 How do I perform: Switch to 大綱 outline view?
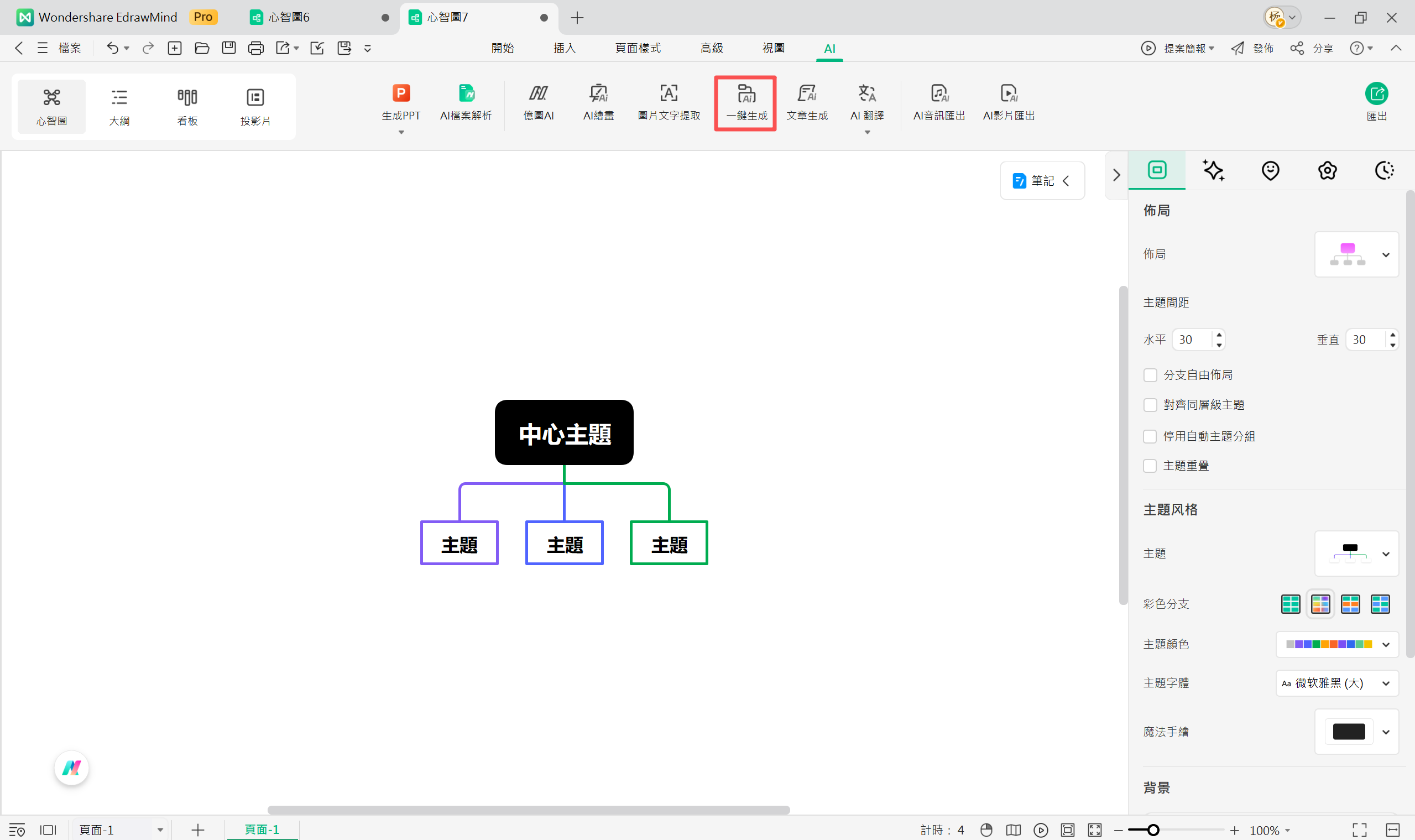tap(119, 106)
